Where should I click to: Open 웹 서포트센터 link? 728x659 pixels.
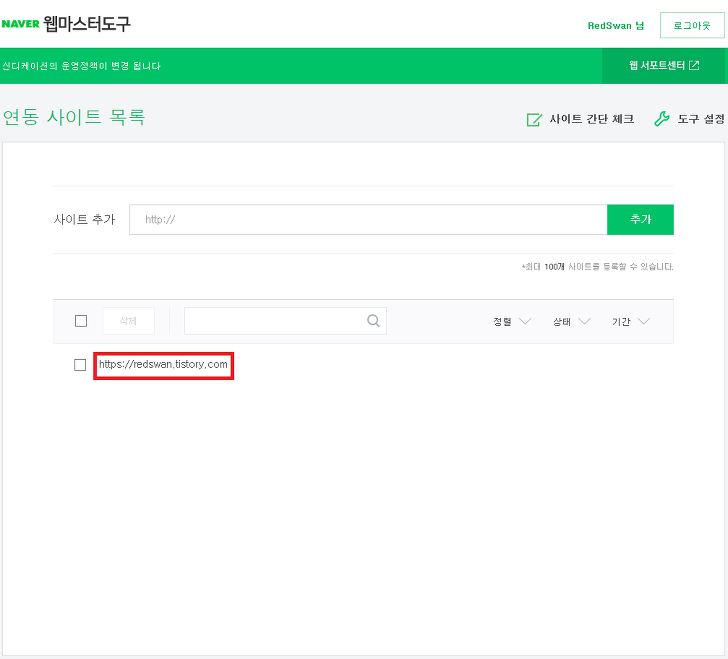coord(664,65)
